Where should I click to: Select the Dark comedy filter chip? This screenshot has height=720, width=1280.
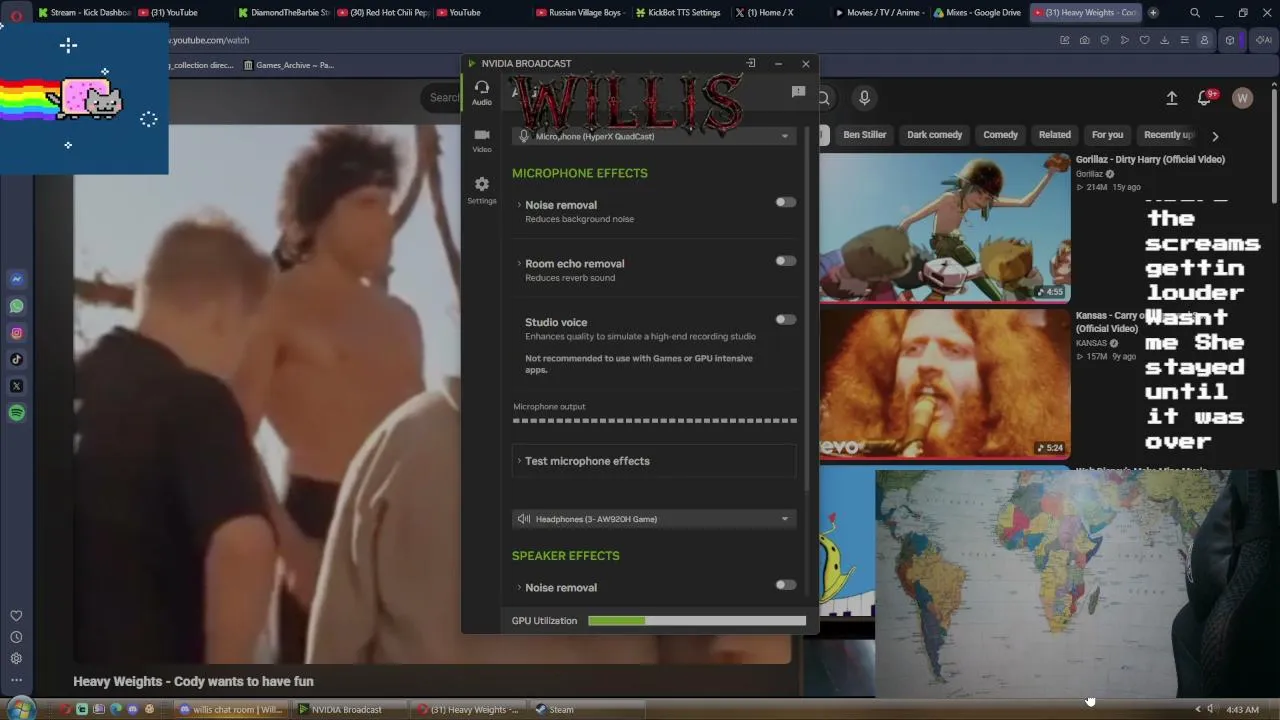(935, 135)
